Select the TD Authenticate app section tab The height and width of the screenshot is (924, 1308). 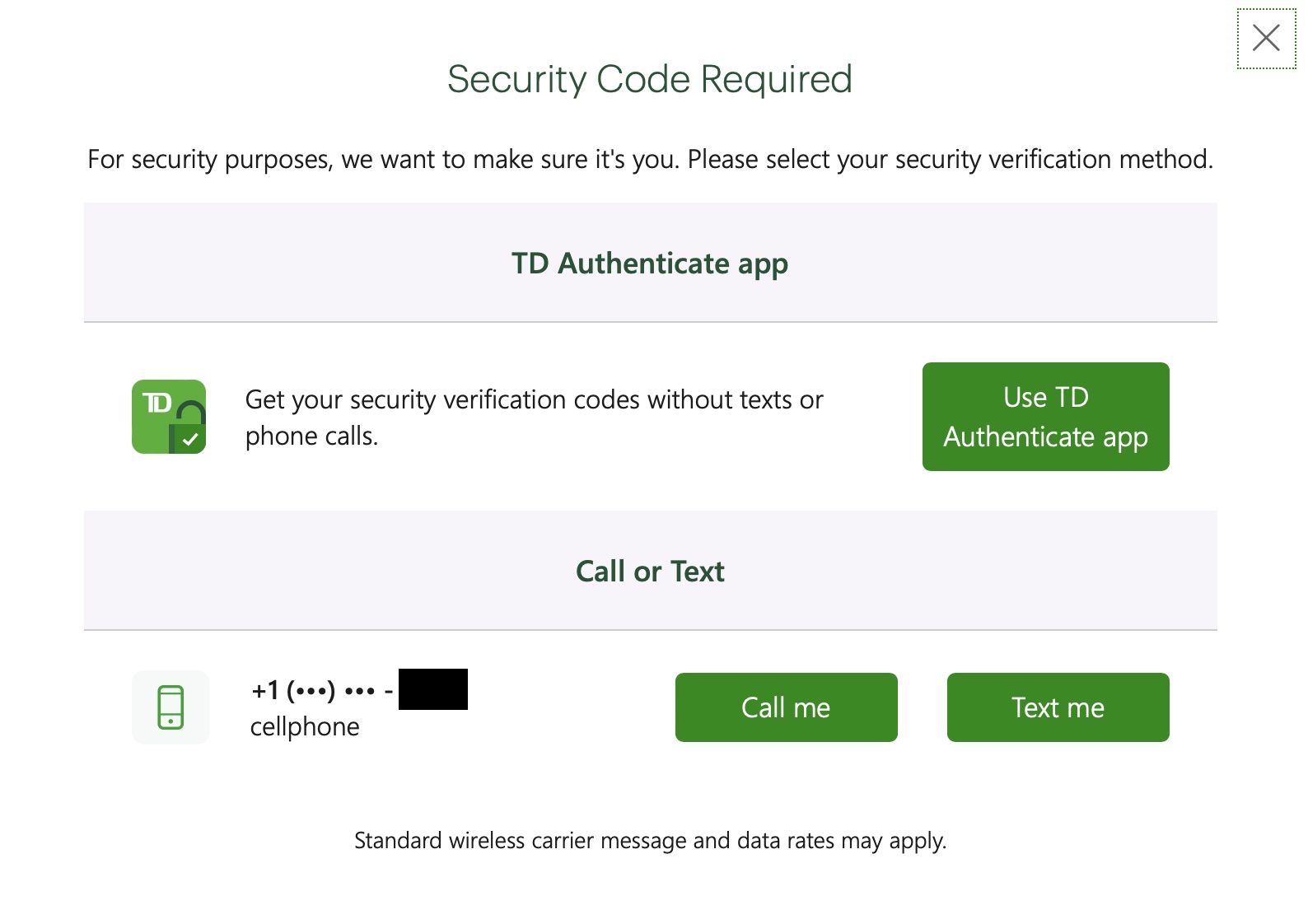click(x=650, y=264)
